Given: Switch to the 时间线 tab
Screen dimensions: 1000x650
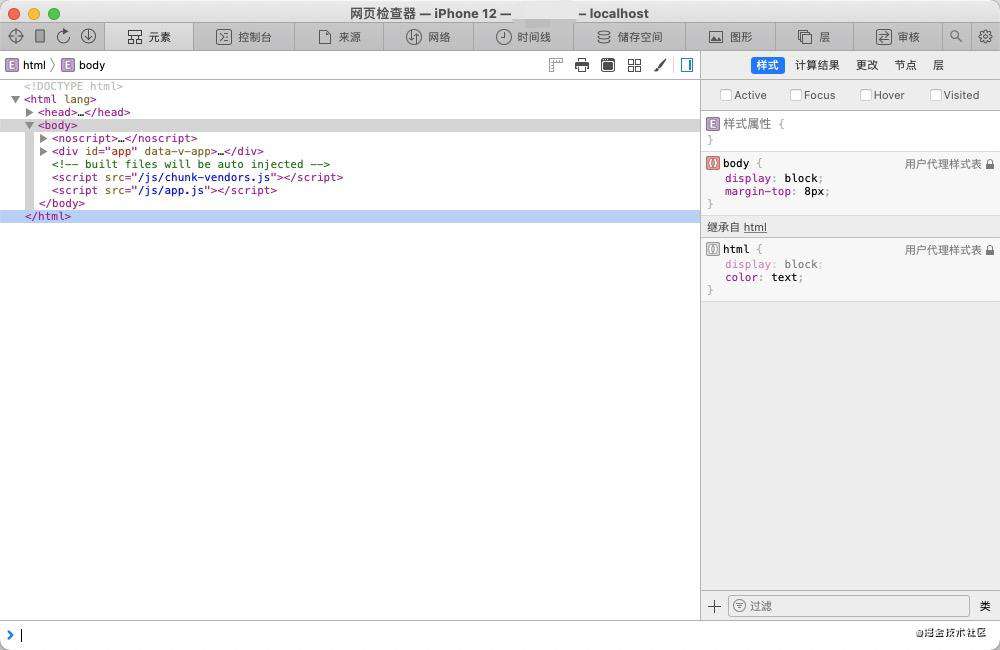Looking at the screenshot, I should pos(524,37).
